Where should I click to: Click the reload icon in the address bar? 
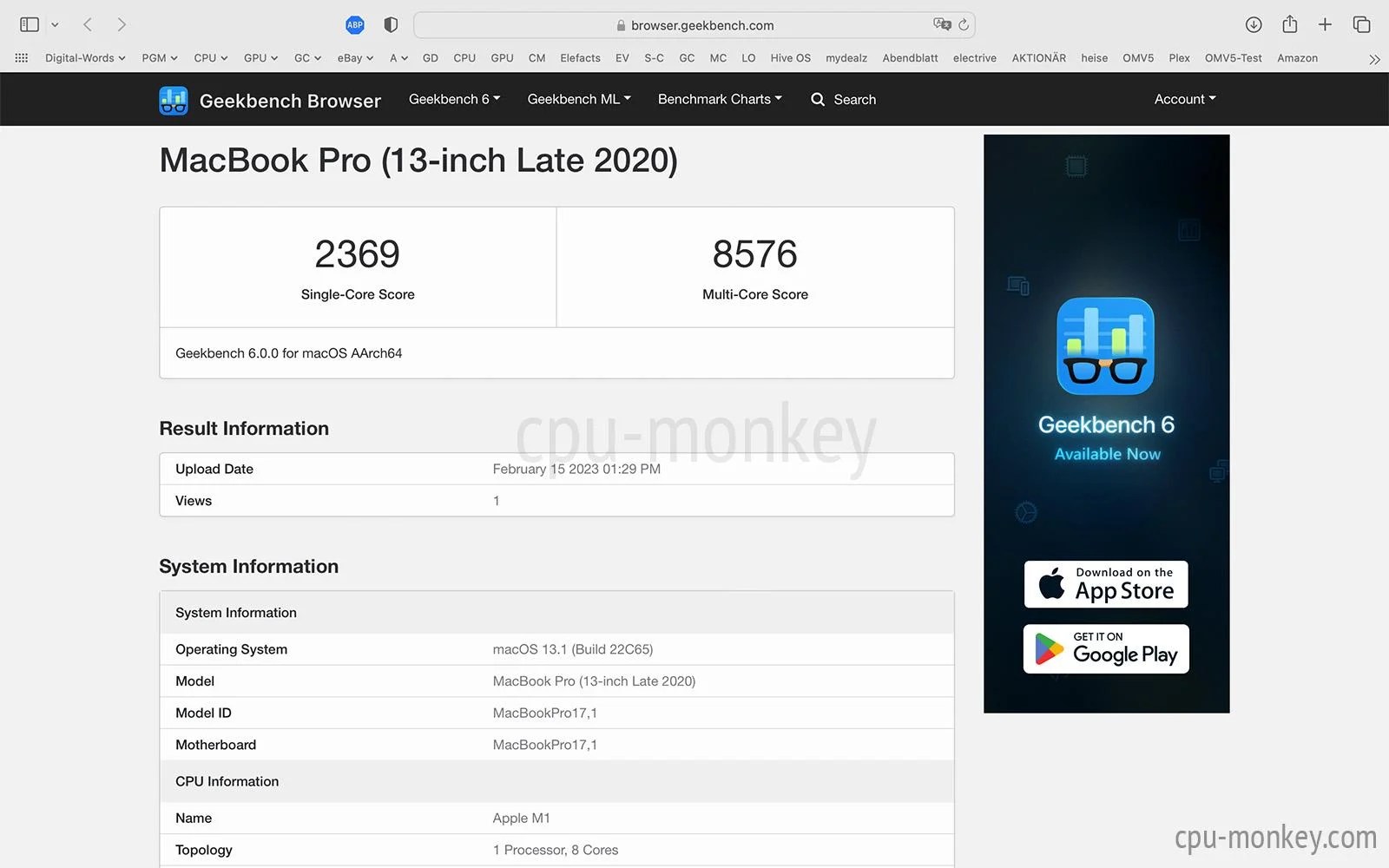964,24
